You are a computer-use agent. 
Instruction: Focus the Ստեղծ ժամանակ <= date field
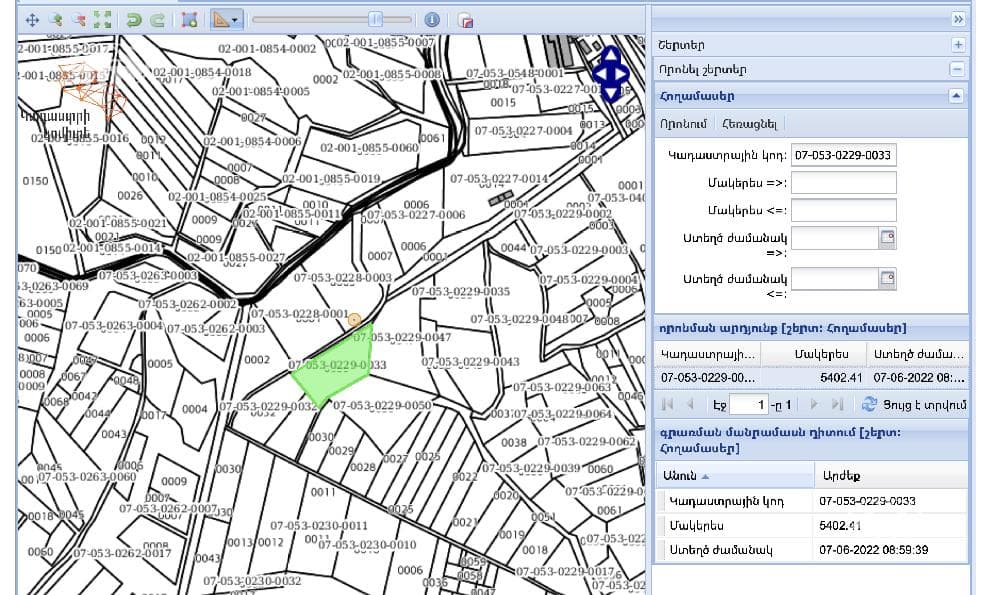coord(835,279)
